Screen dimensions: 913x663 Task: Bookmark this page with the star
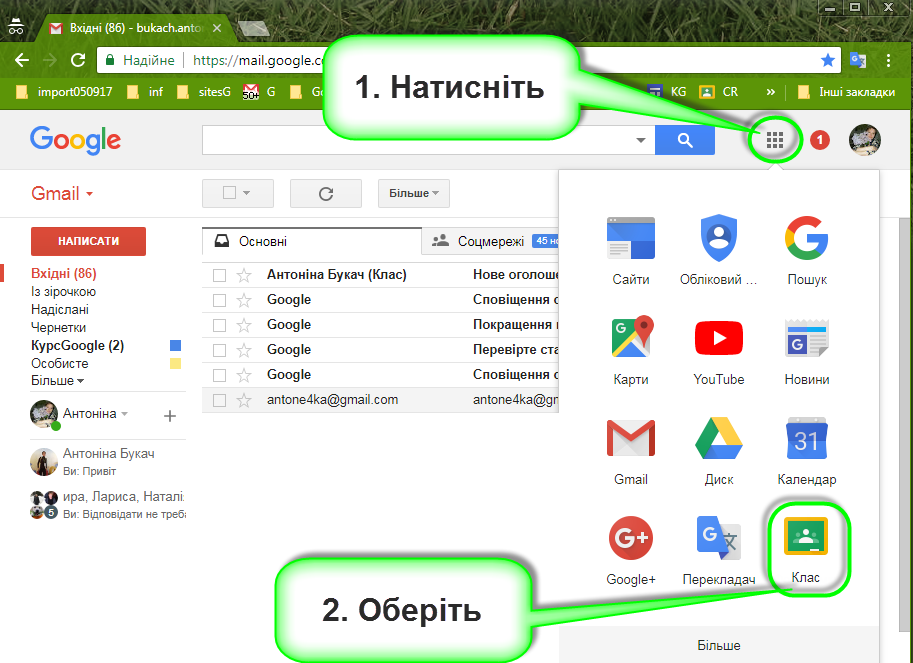pos(827,60)
